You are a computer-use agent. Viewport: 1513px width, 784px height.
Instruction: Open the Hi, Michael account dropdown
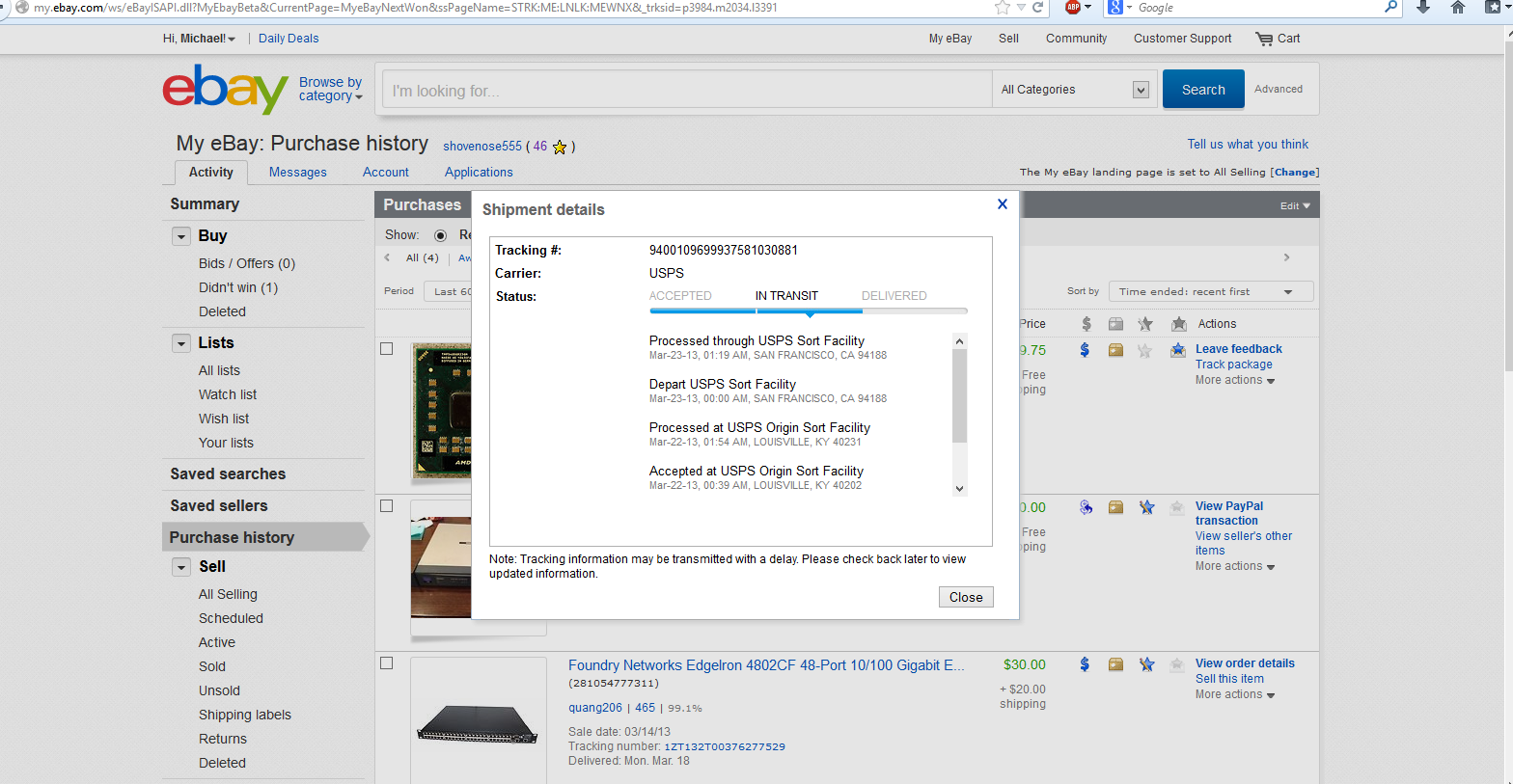tap(199, 39)
